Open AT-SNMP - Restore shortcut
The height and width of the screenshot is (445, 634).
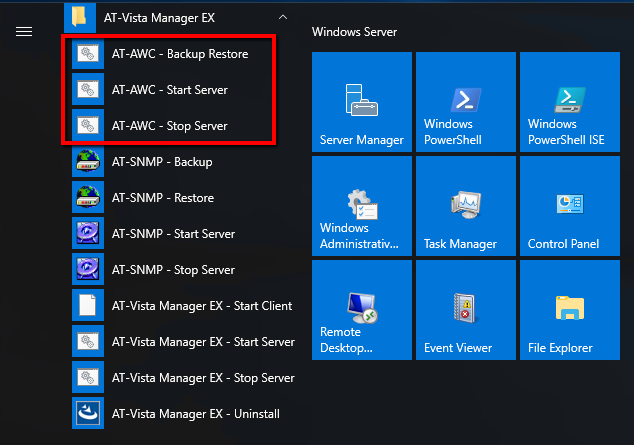click(162, 198)
